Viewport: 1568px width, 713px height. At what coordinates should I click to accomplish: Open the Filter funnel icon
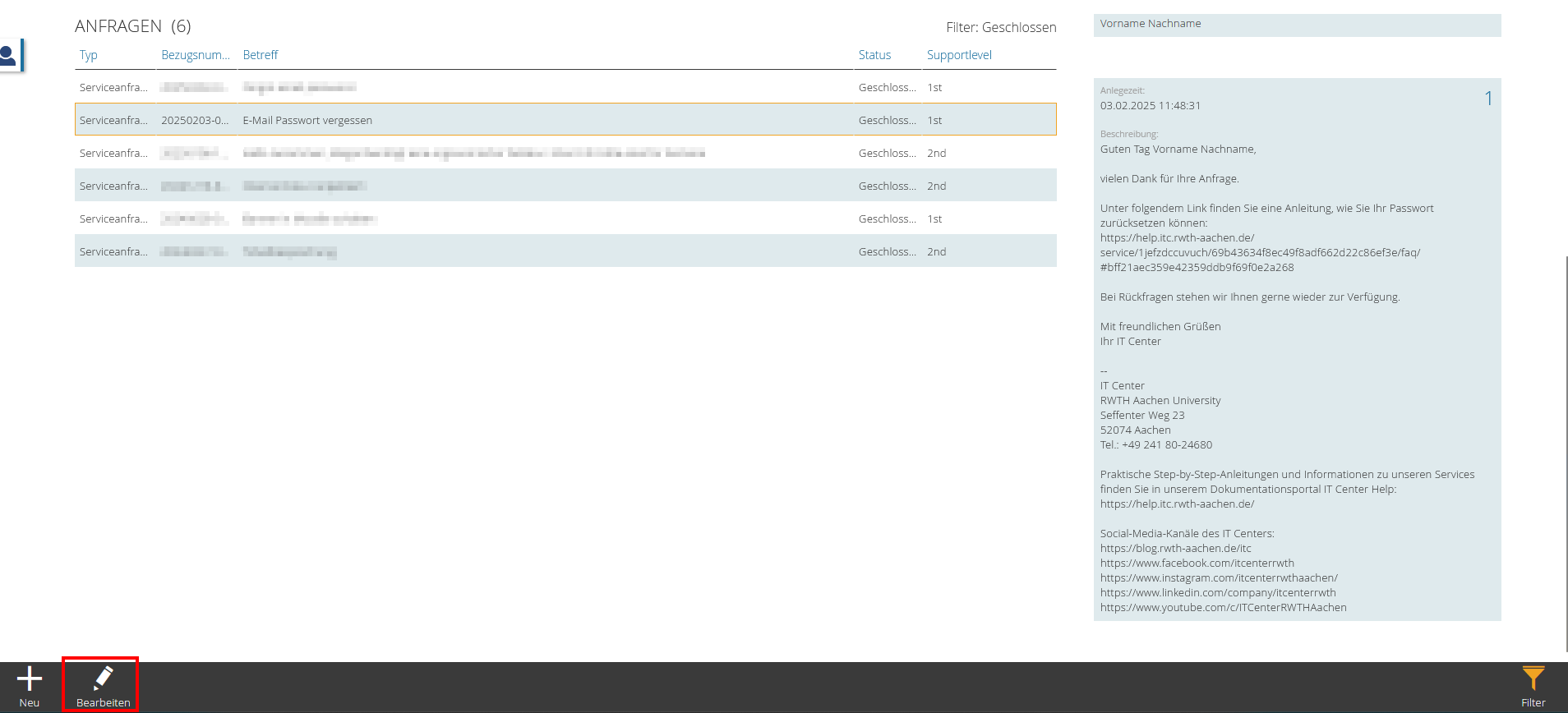click(1533, 678)
